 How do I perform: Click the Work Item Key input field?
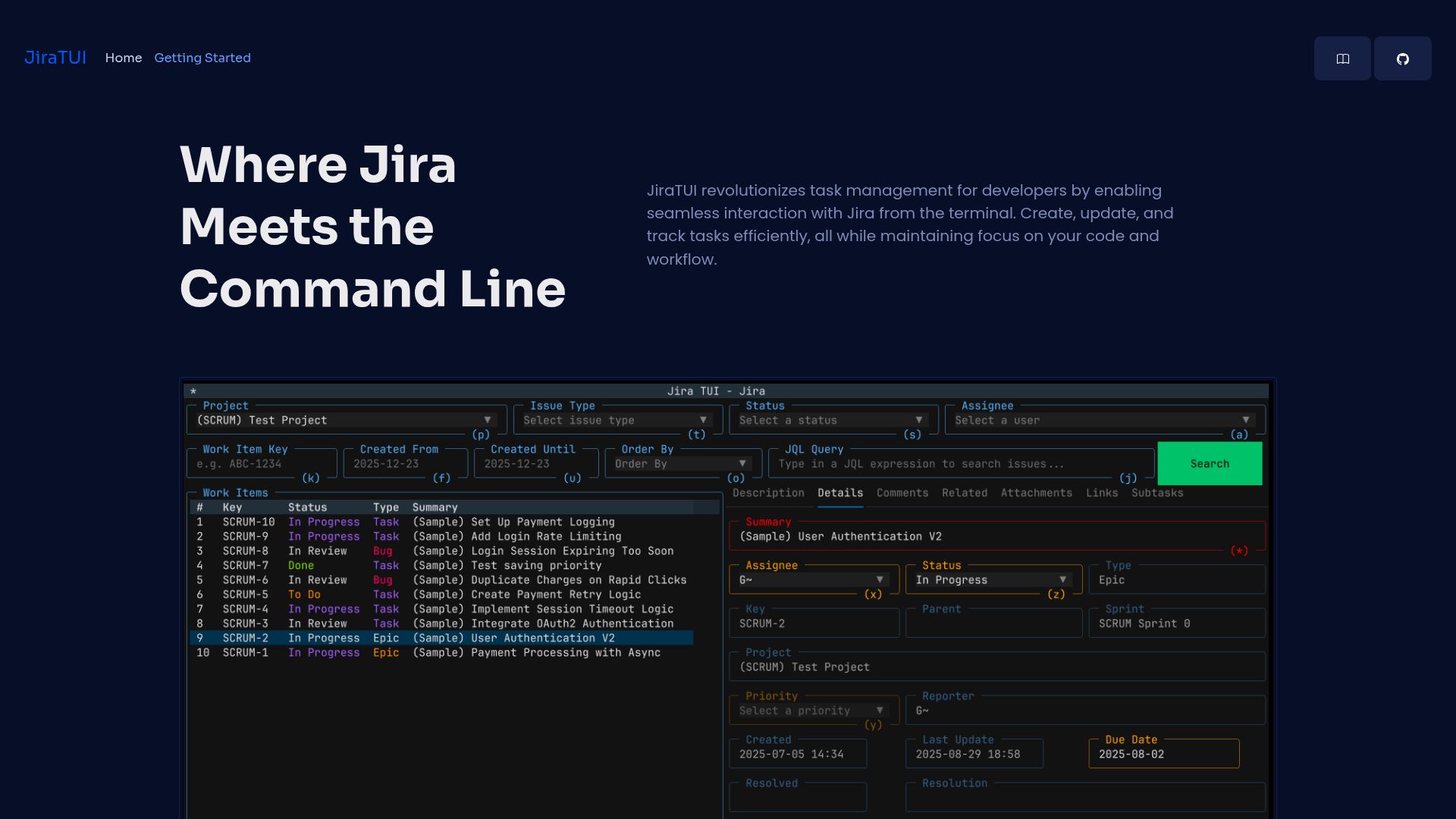pos(262,463)
